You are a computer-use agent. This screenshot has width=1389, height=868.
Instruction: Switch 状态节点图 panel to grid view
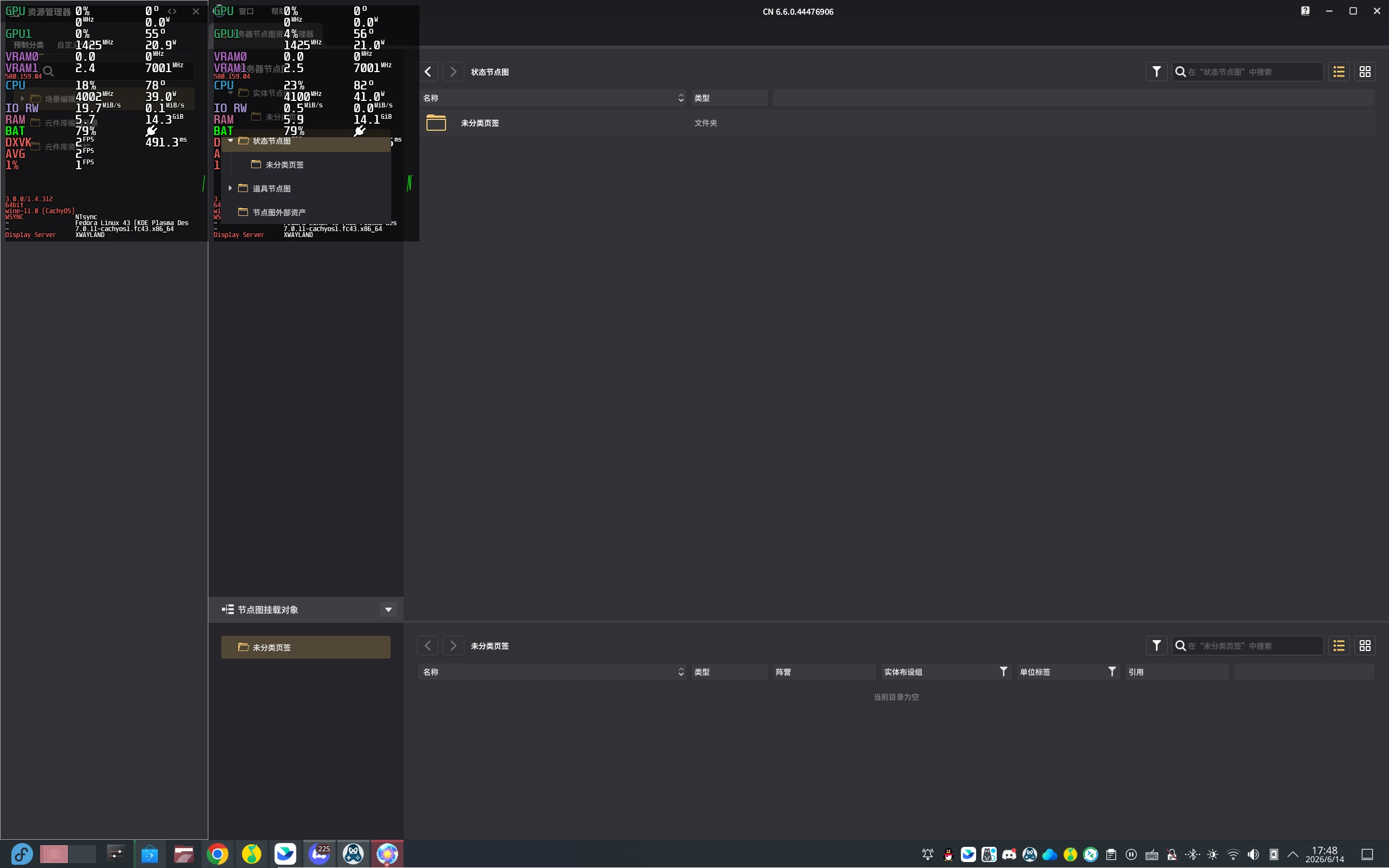pos(1365,72)
